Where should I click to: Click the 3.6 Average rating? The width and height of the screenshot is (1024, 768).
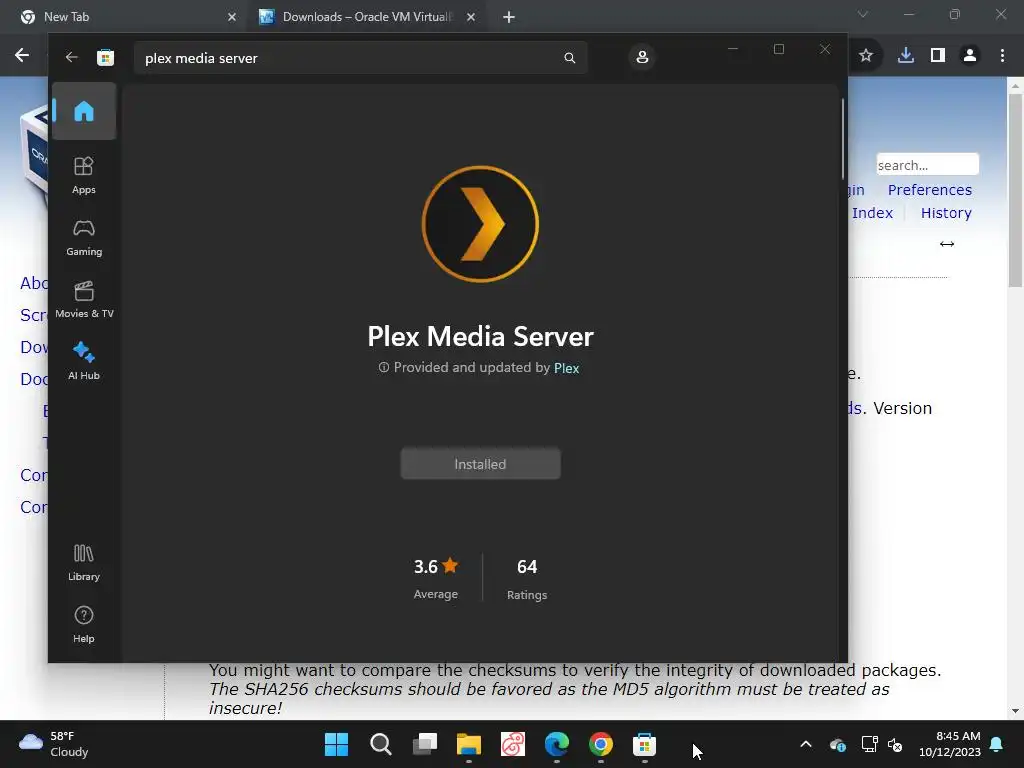(436, 578)
